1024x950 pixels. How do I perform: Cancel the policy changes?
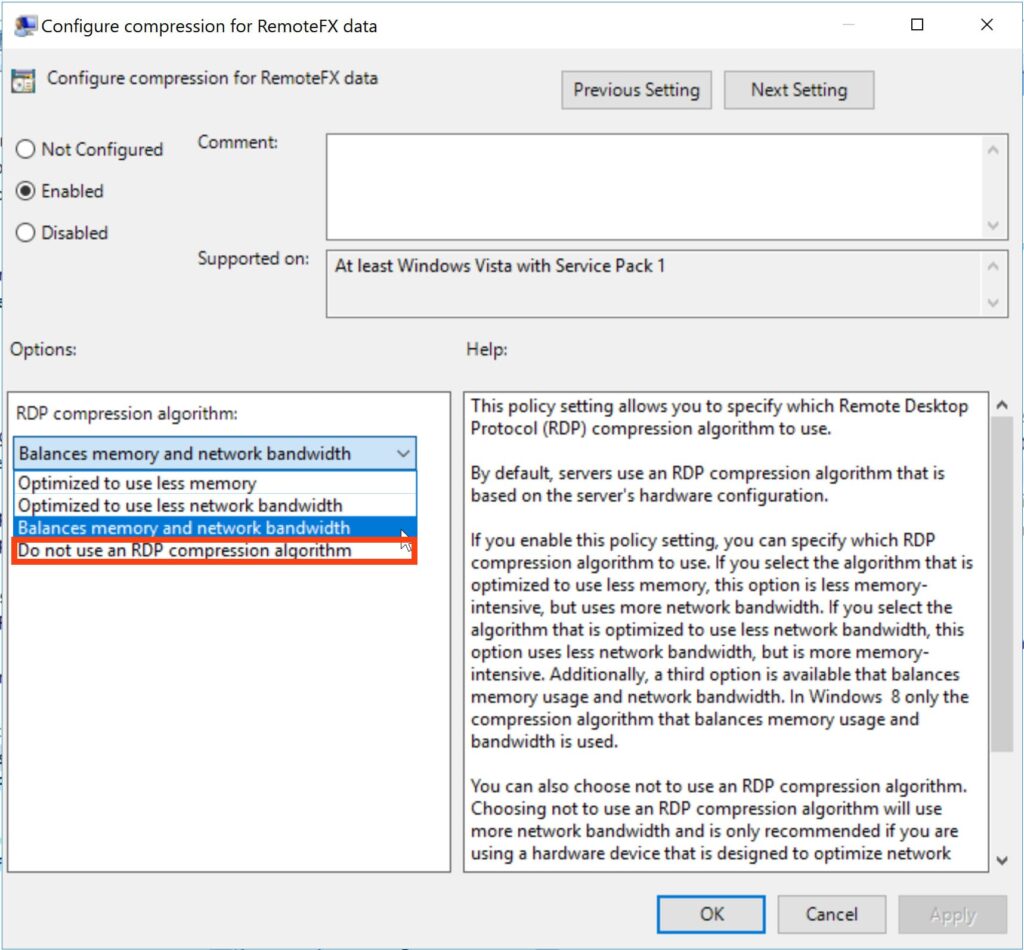coord(831,914)
